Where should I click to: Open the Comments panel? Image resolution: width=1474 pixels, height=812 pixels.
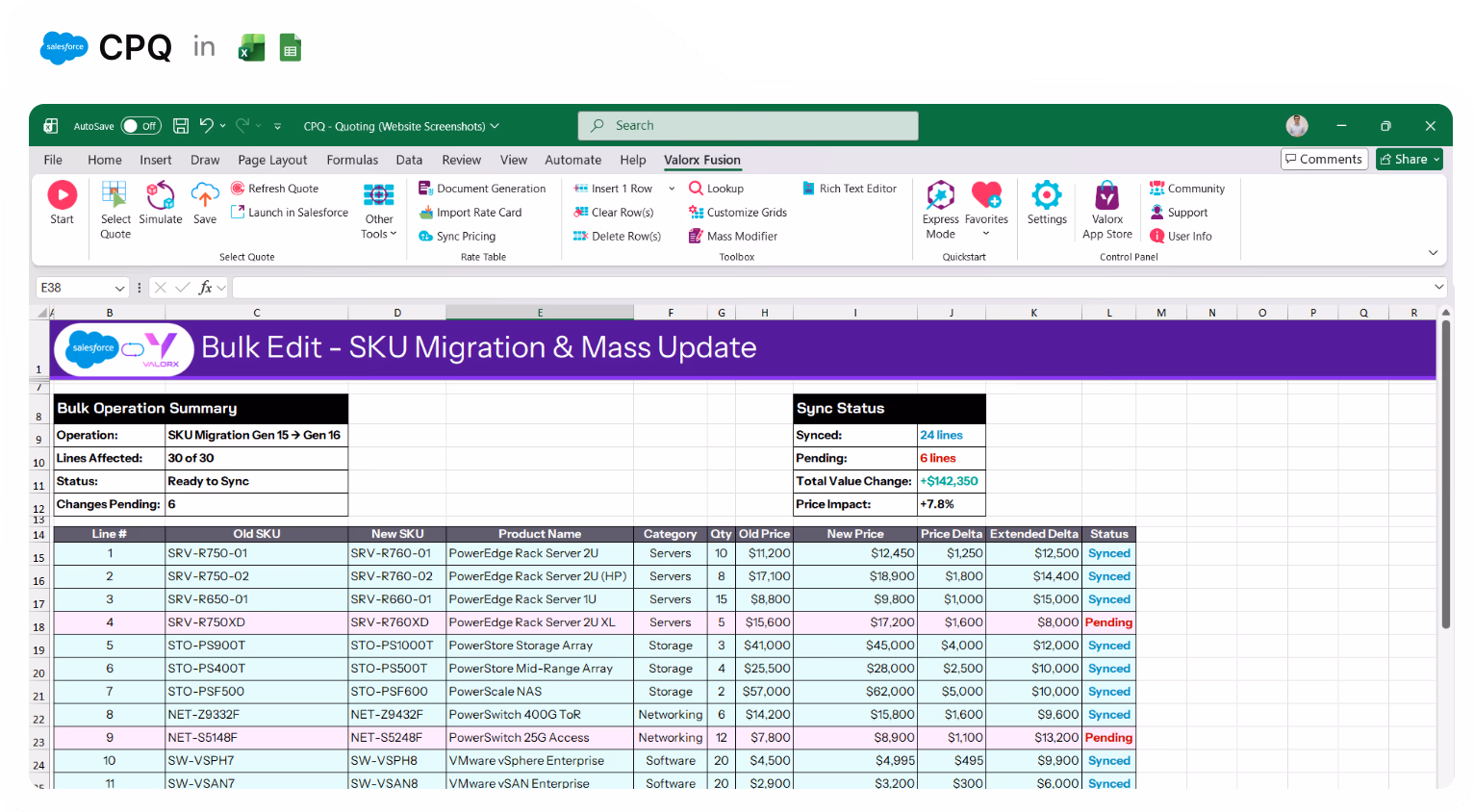click(x=1324, y=159)
